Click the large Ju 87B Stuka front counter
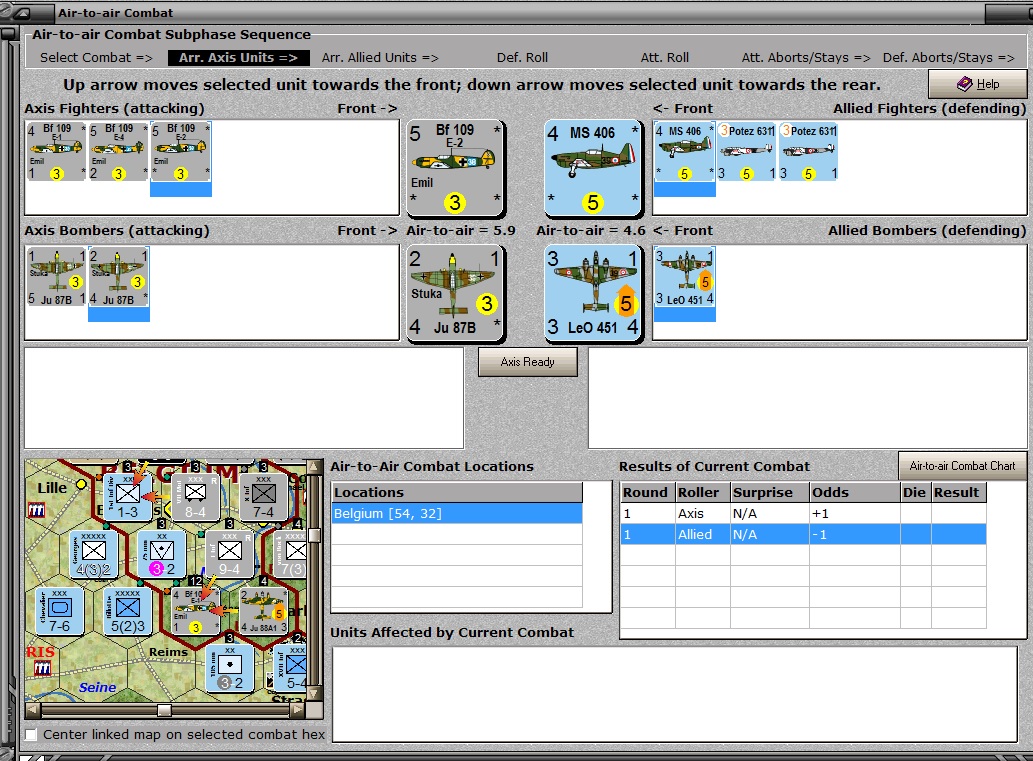The width and height of the screenshot is (1033, 761). [x=455, y=293]
